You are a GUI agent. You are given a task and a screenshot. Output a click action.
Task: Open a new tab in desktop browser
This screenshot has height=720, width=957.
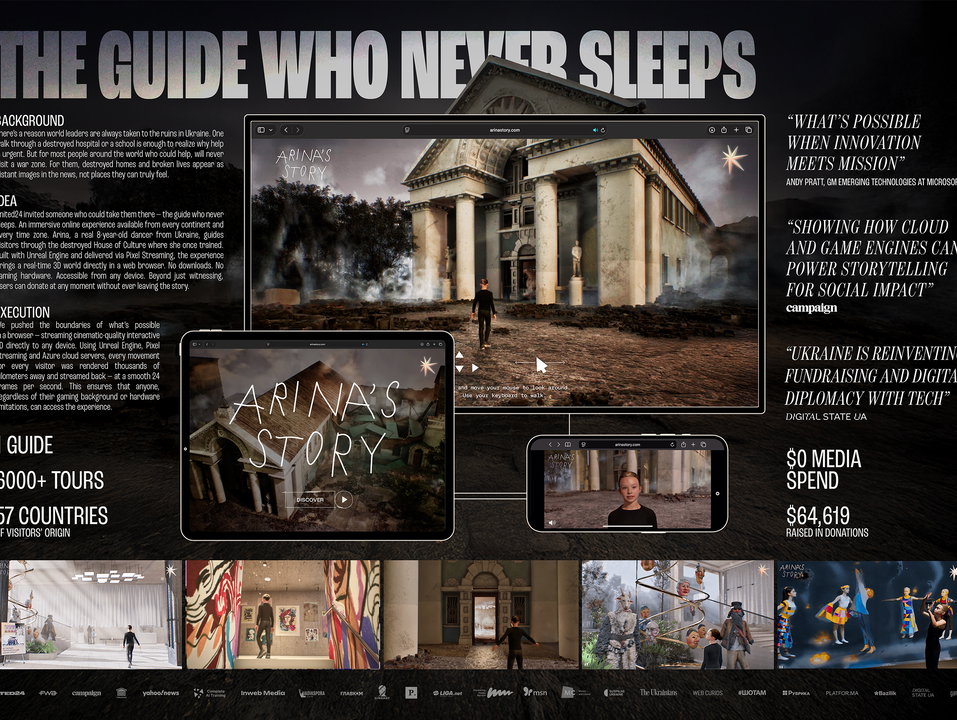point(736,130)
